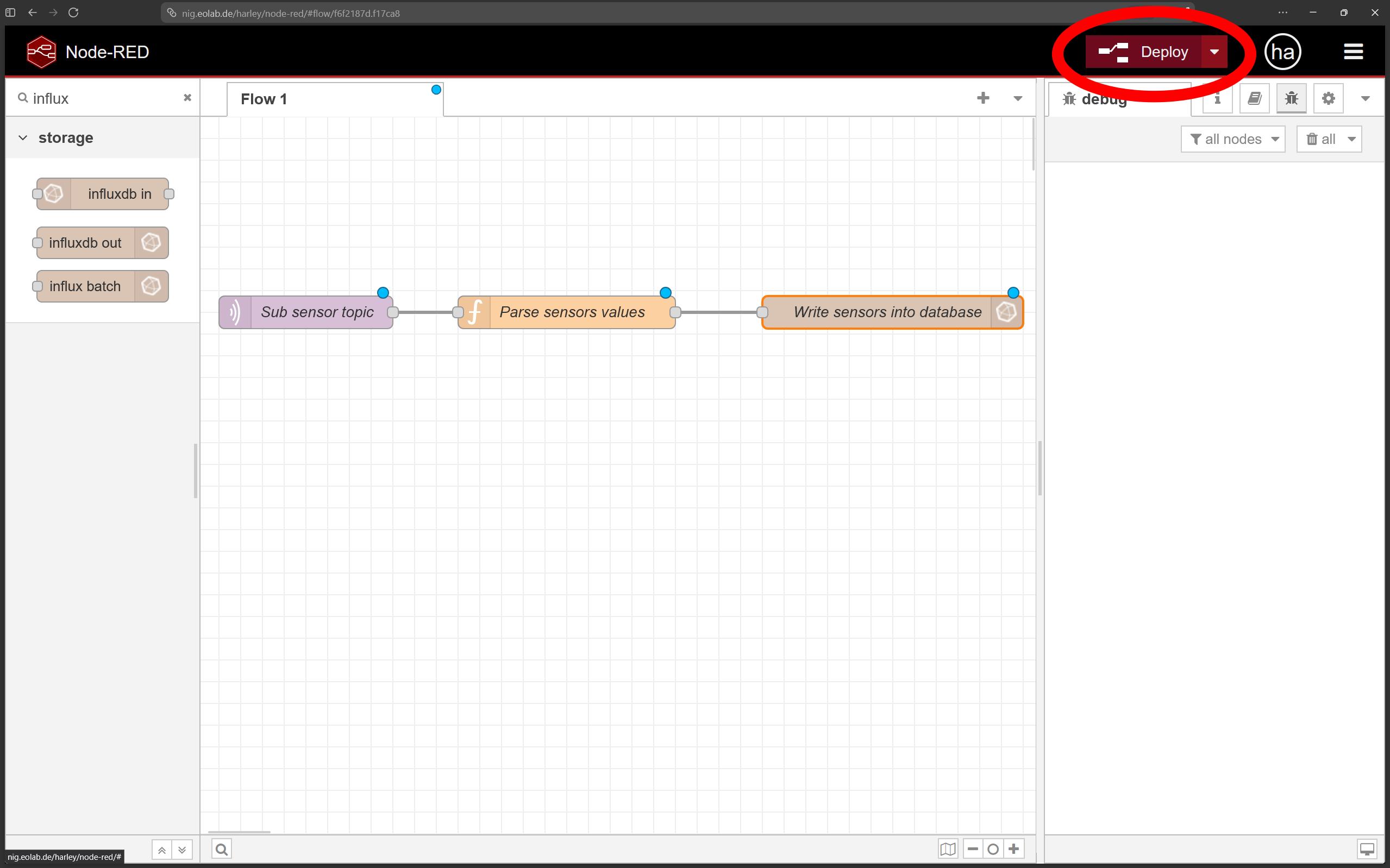Click the output port of Sub sensor topic
1390x868 pixels.
[x=393, y=312]
